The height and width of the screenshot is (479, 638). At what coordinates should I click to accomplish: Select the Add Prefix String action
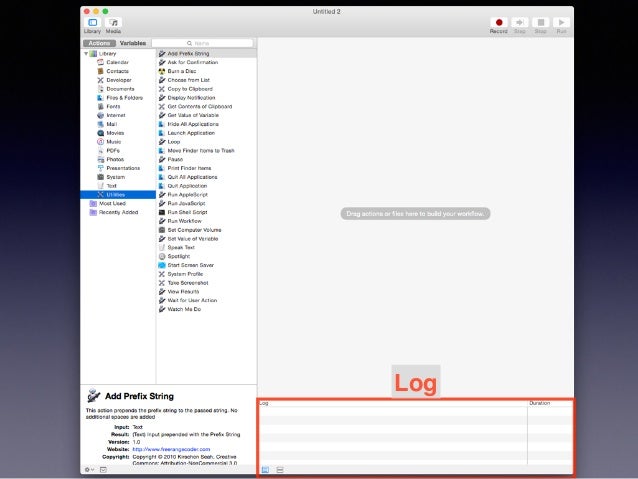pos(206,53)
